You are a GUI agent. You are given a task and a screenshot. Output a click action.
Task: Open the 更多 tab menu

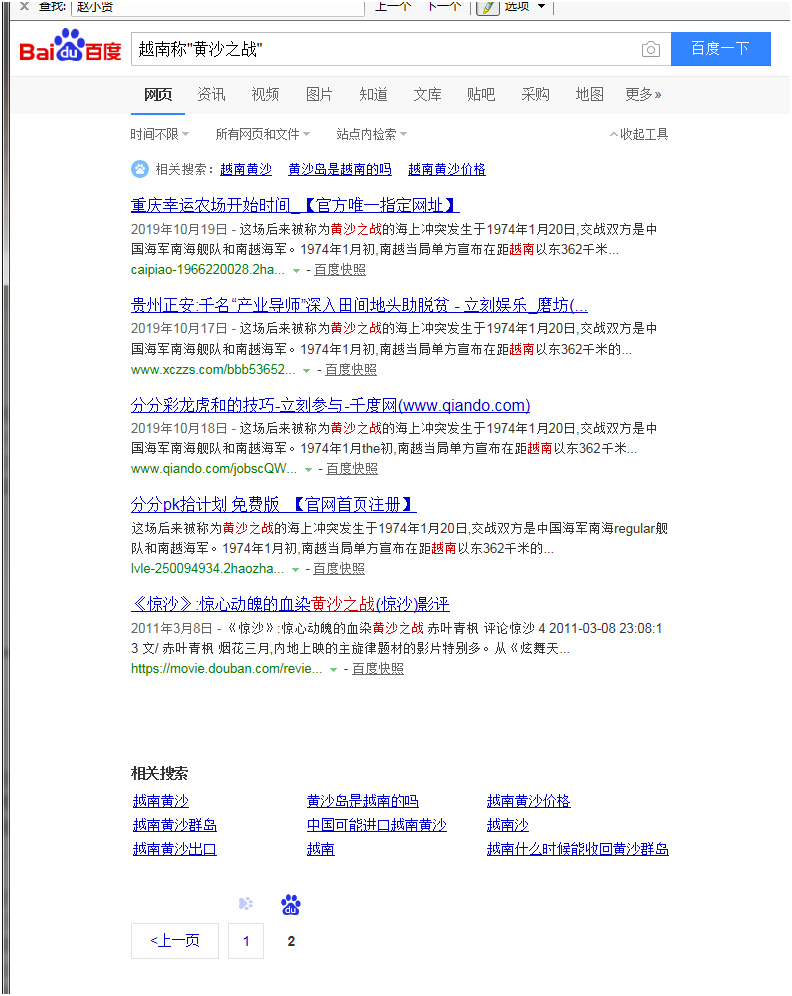pos(643,94)
